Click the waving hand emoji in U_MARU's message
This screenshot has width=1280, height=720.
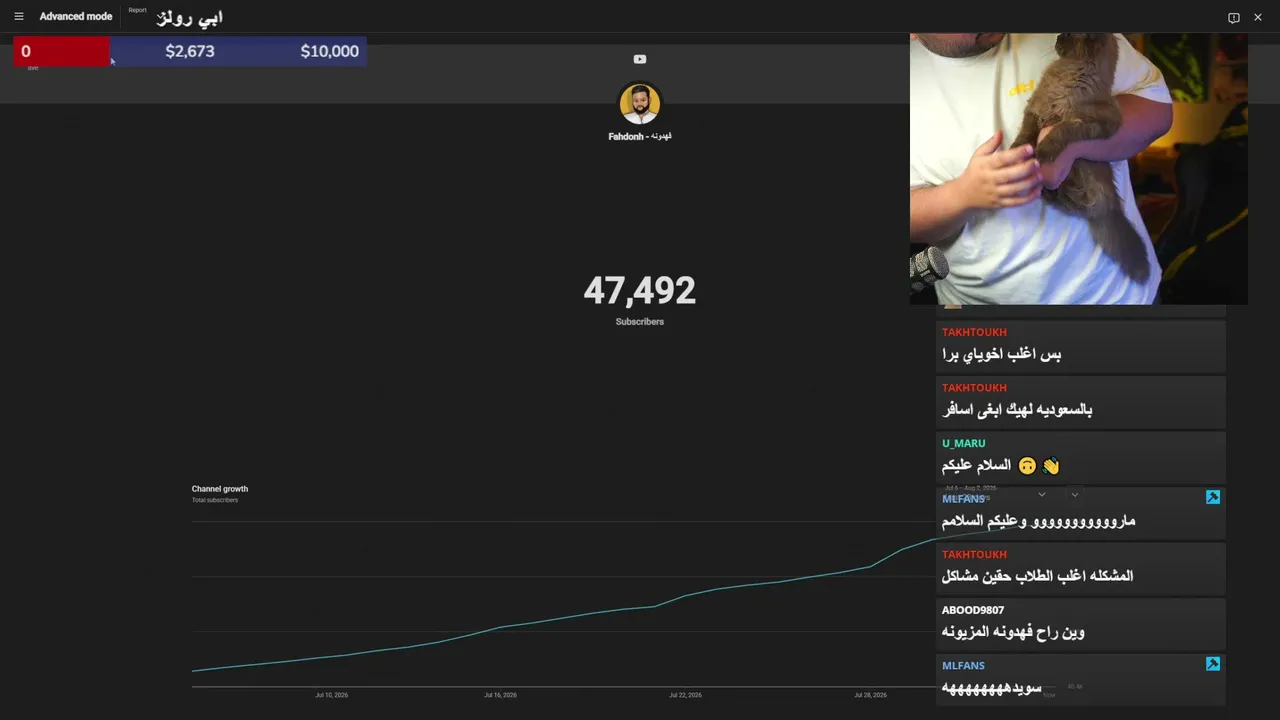(1050, 466)
